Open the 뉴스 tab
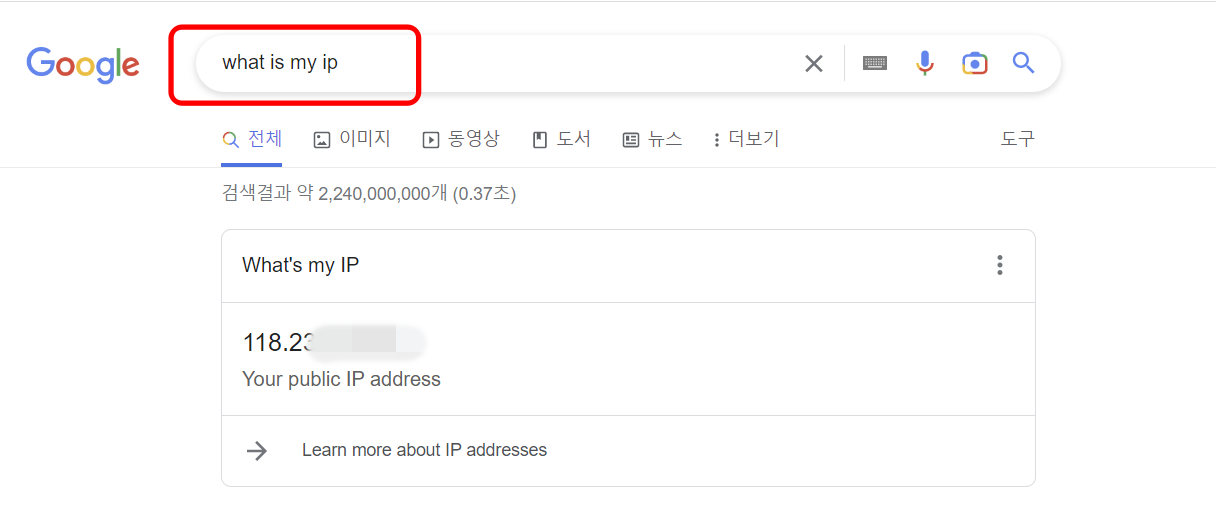Image resolution: width=1216 pixels, height=530 pixels. (x=652, y=139)
